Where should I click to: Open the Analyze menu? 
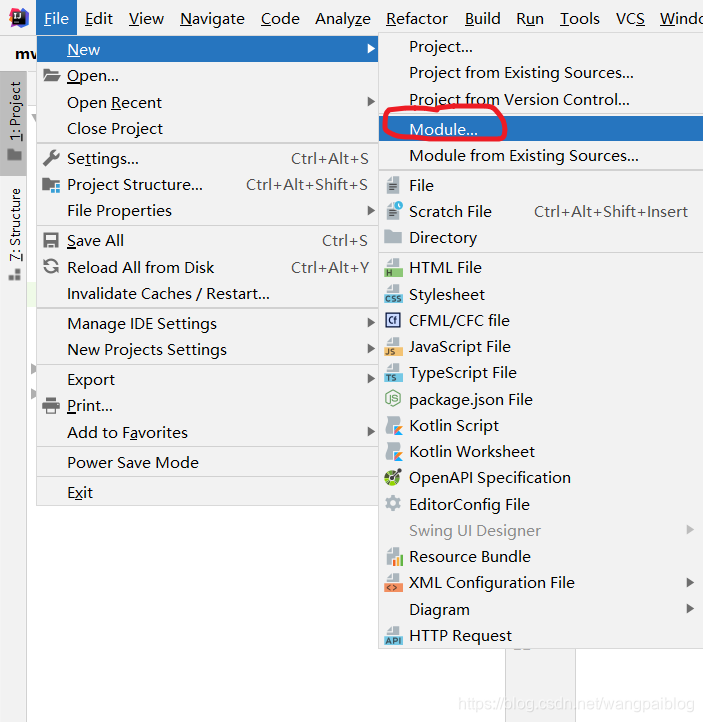coord(343,18)
